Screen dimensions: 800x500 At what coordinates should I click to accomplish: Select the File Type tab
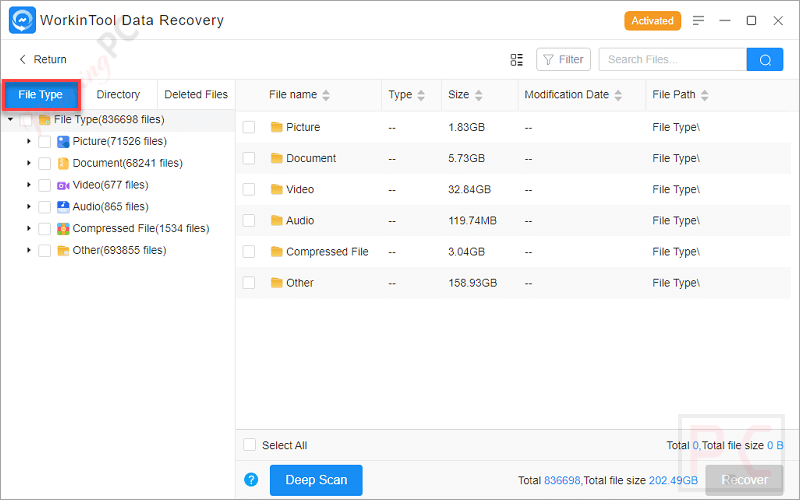pos(41,95)
